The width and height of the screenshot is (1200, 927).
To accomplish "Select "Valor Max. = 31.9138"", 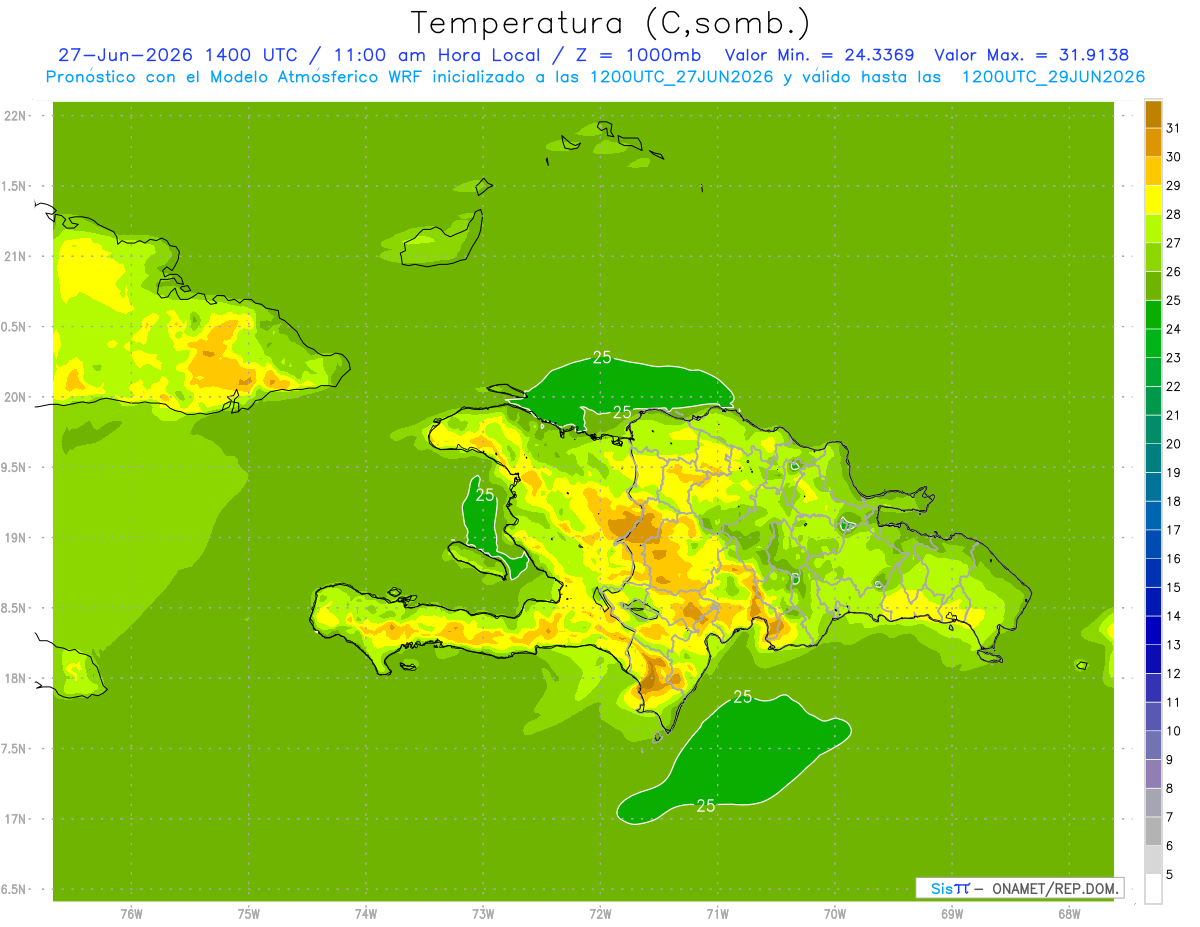I will pos(1032,55).
